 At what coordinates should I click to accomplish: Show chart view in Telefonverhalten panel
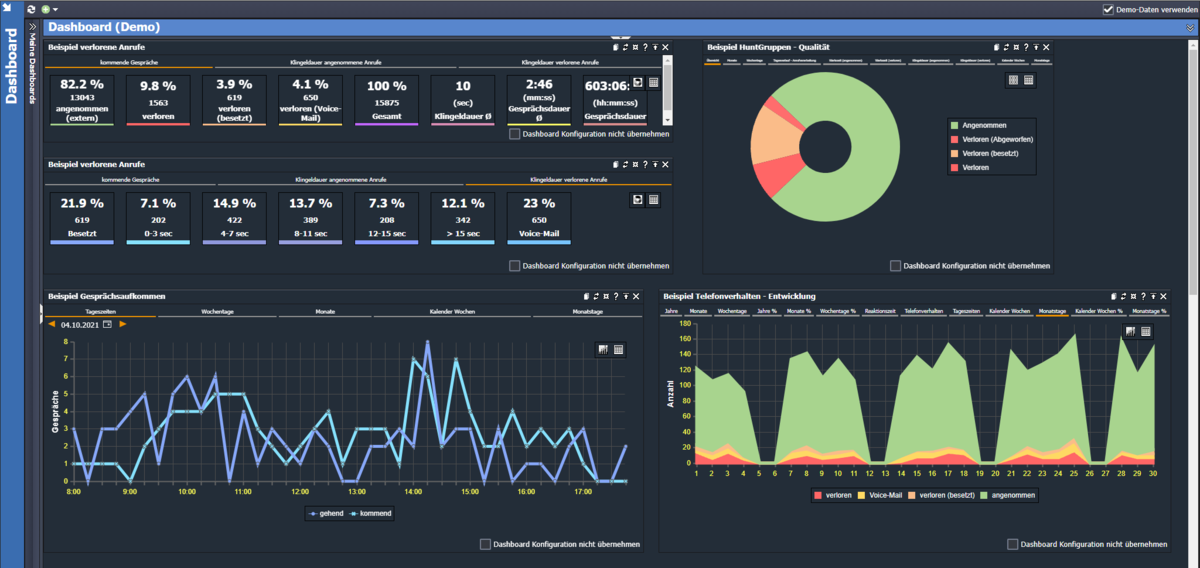1130,331
